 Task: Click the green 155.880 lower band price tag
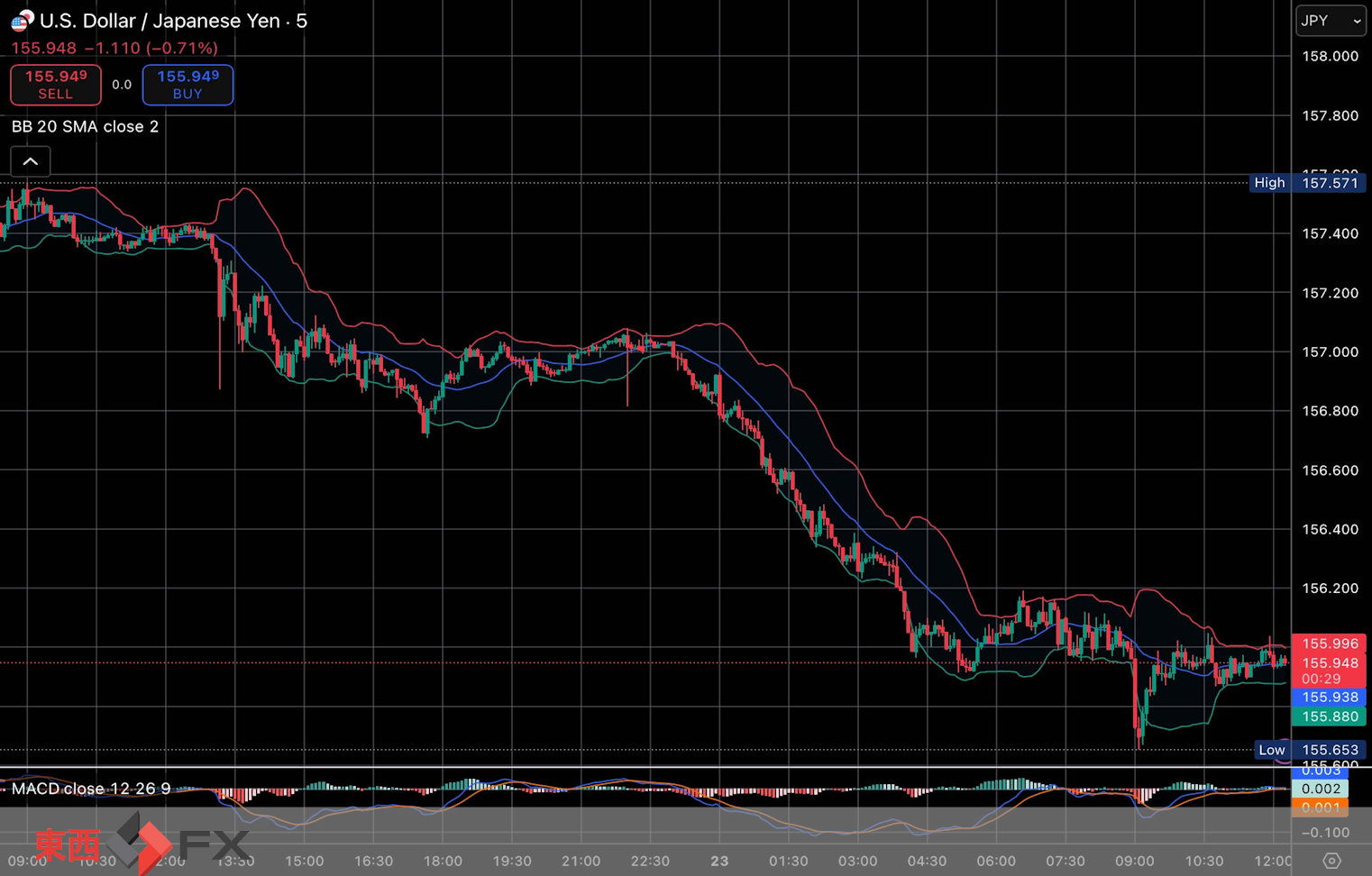coord(1330,716)
